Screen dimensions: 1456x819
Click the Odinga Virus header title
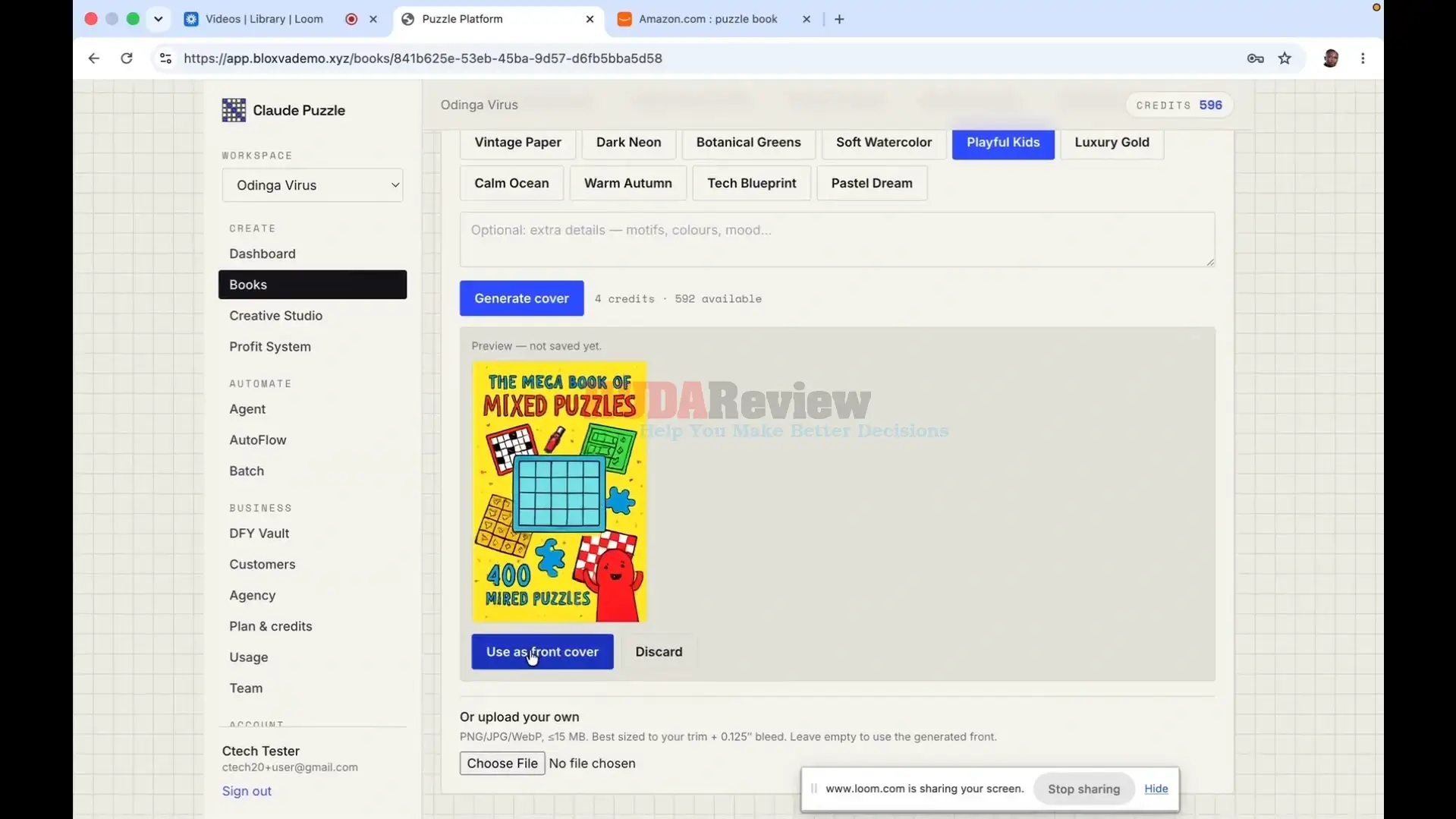480,105
